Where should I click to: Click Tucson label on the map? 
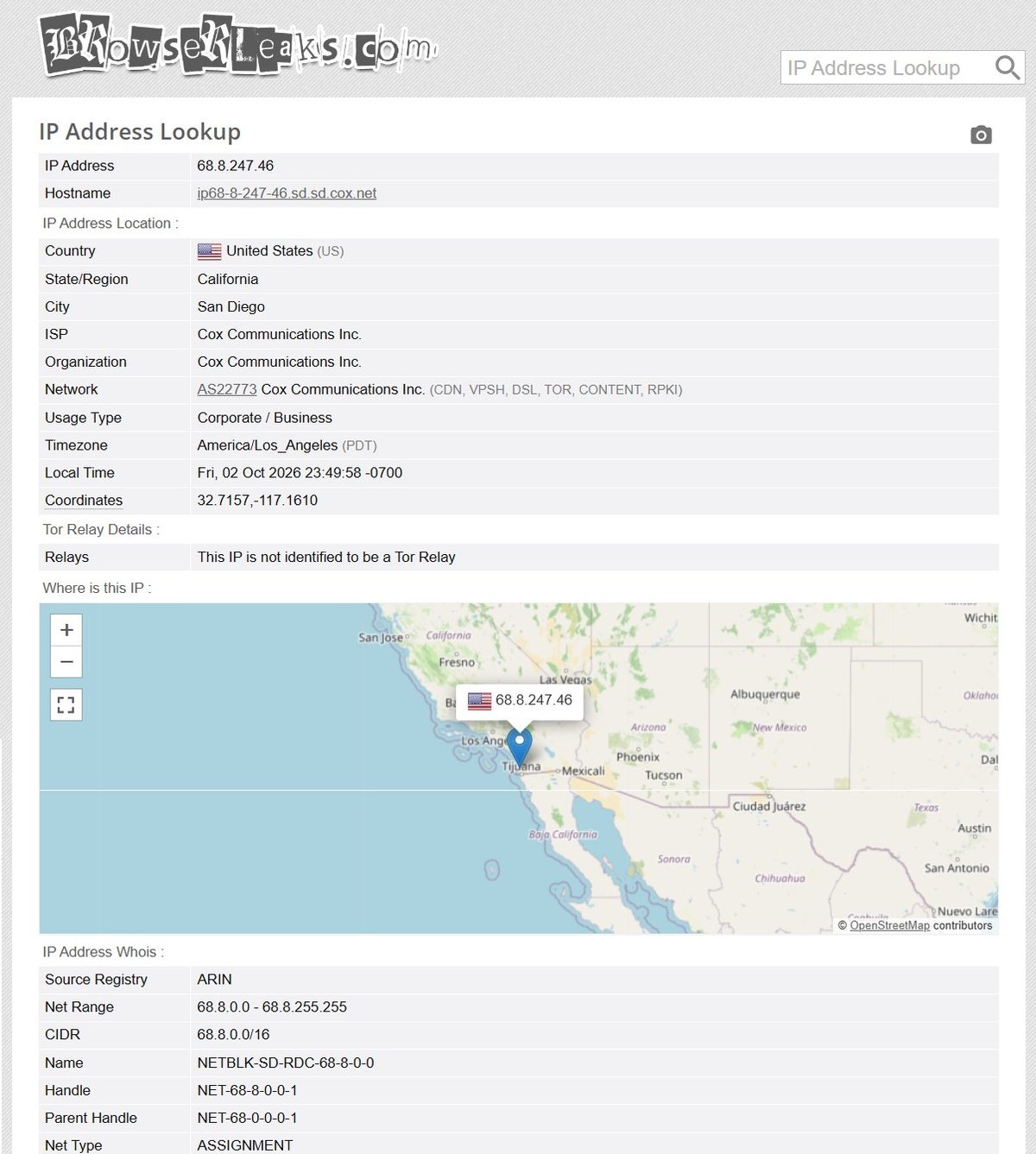coord(664,775)
